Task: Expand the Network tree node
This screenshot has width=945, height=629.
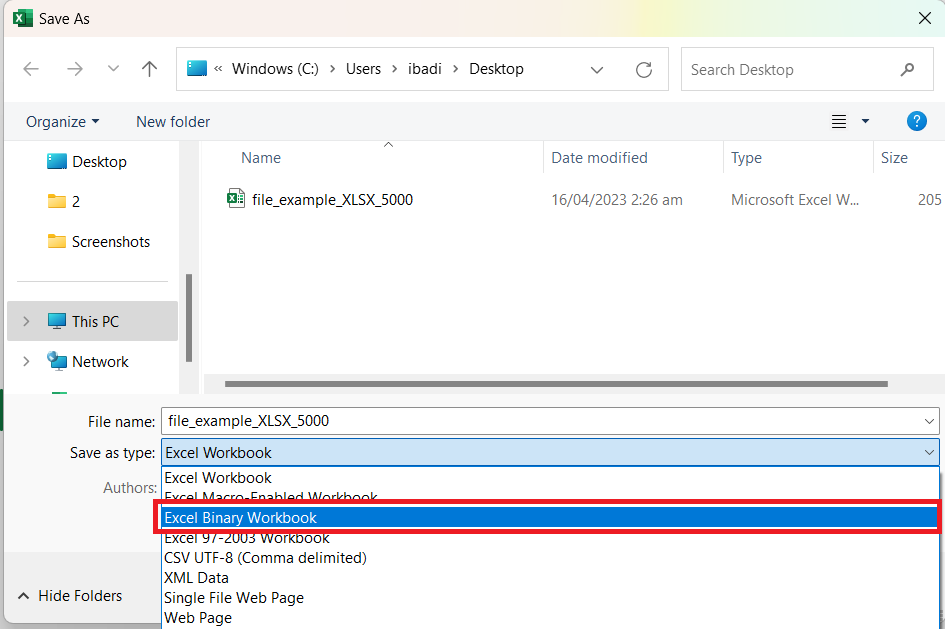Action: tap(26, 361)
